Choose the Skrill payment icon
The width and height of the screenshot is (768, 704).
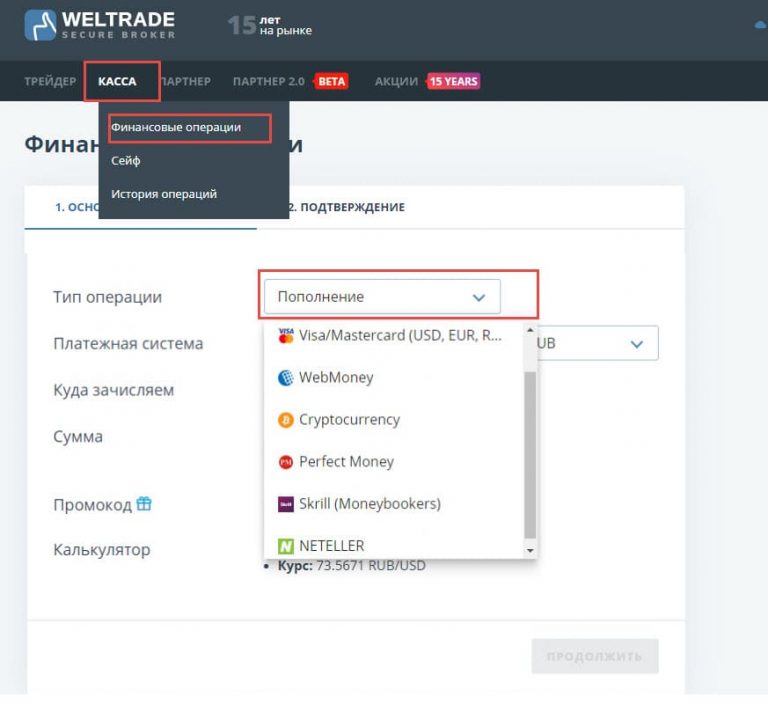[x=285, y=504]
